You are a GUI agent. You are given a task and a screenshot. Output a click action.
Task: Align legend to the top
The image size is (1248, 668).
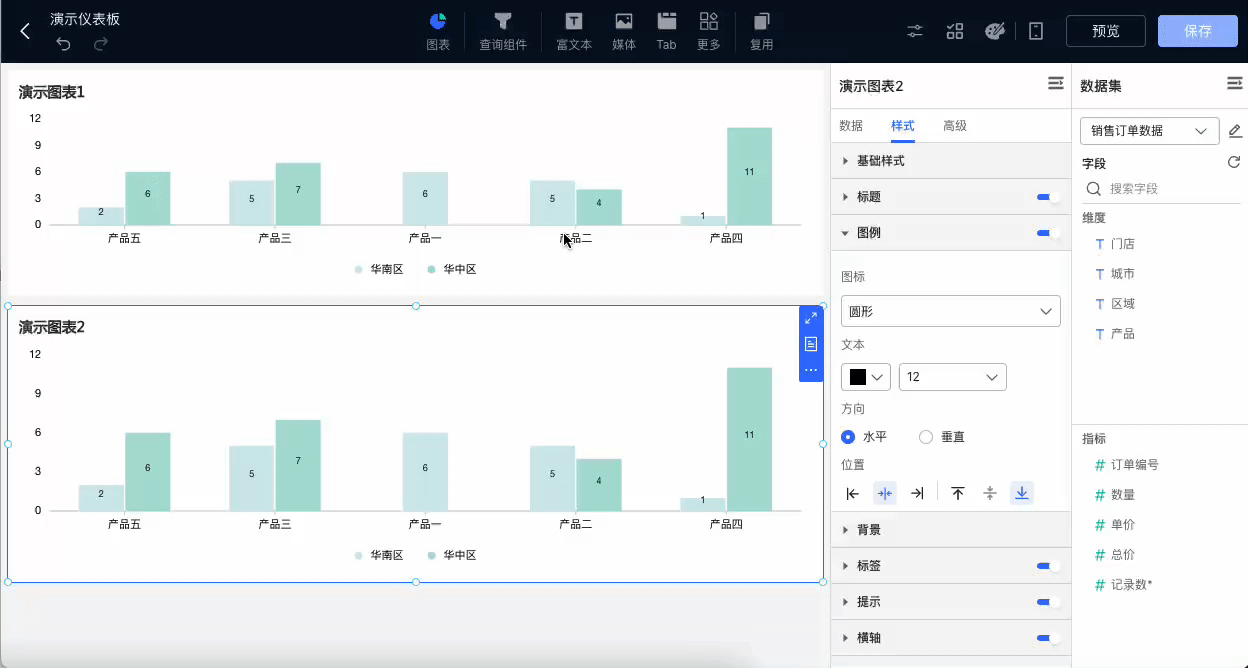point(958,493)
